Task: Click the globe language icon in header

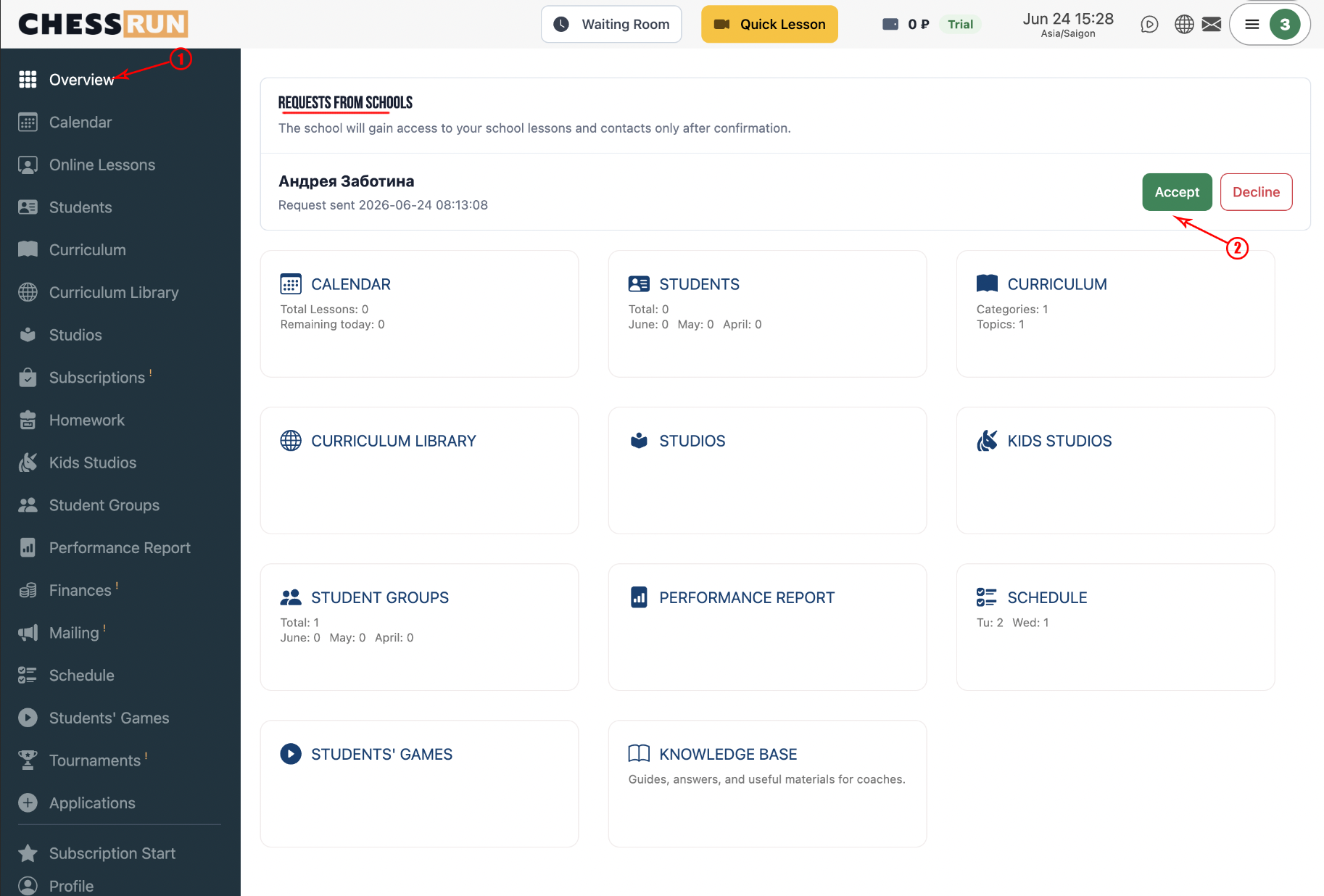Action: coord(1184,25)
